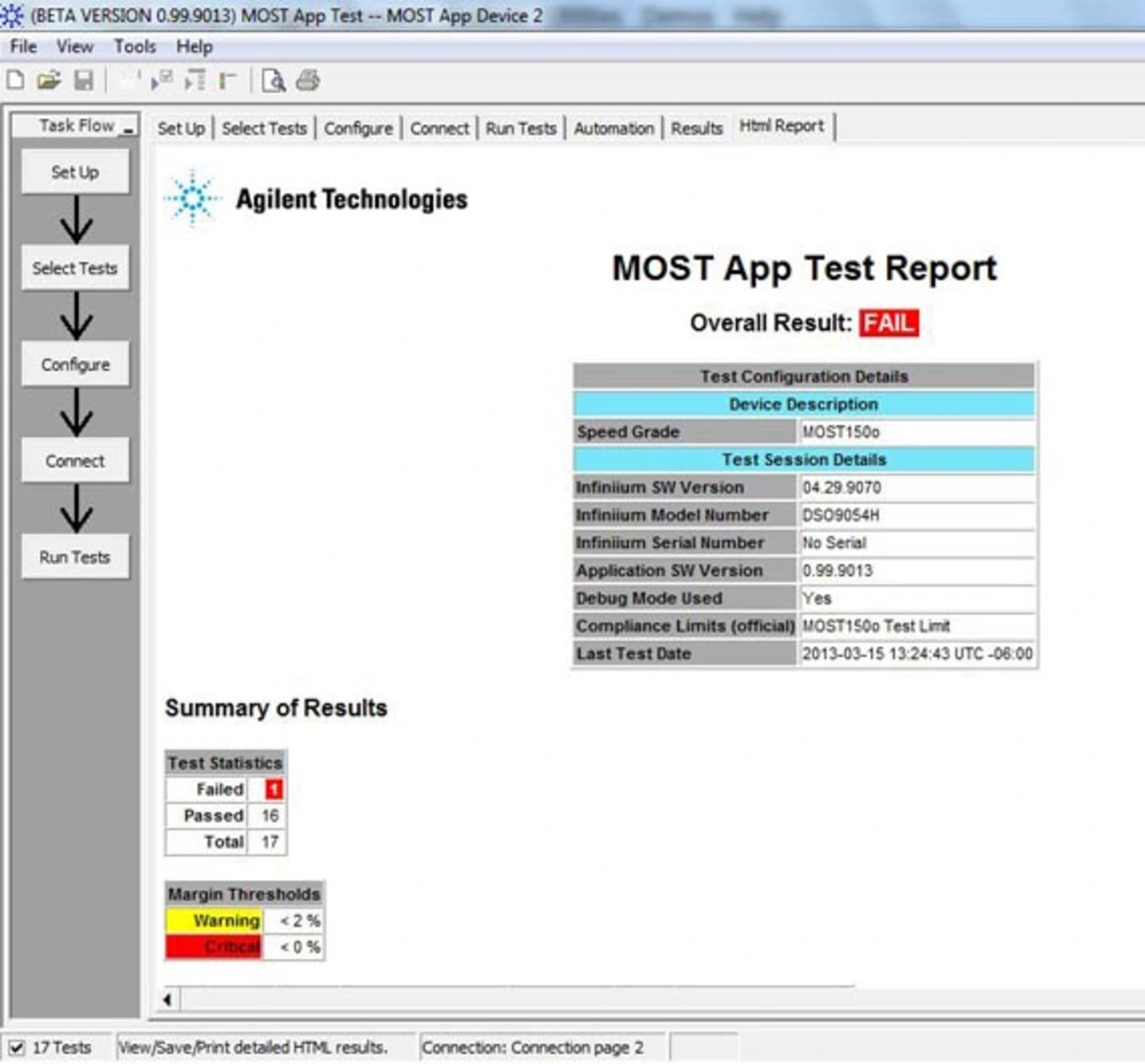This screenshot has height=1064, width=1145.
Task: Click the Agilent application icon in title bar
Action: pos(12,15)
